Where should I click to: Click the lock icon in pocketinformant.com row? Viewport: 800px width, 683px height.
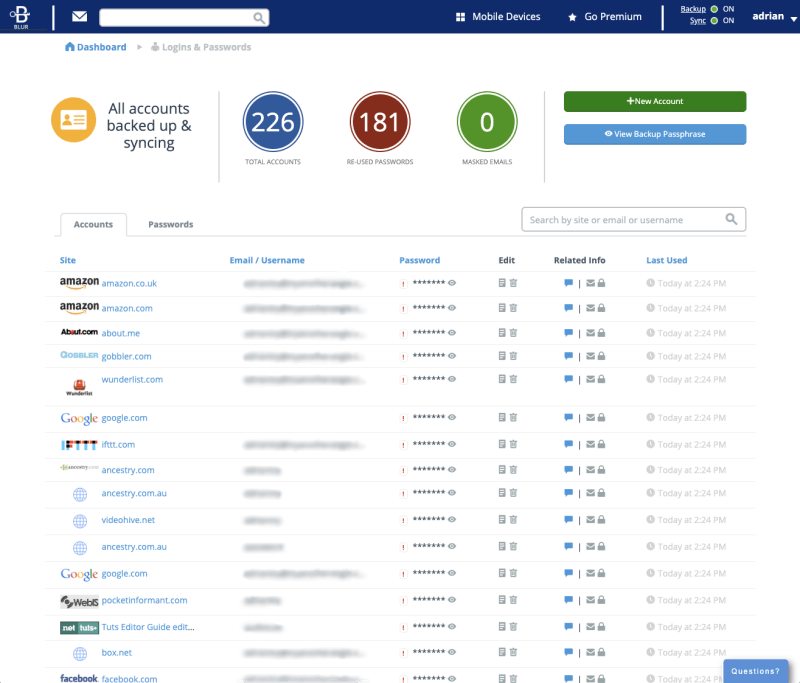click(x=602, y=599)
